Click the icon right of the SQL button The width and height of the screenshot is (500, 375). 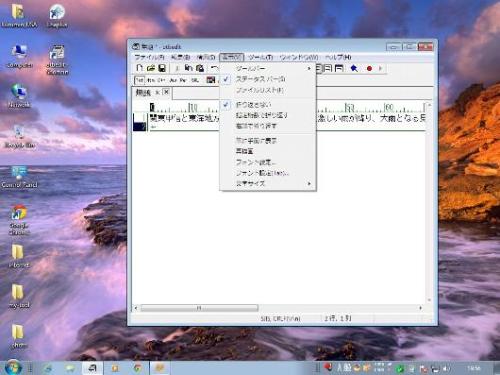coord(211,80)
